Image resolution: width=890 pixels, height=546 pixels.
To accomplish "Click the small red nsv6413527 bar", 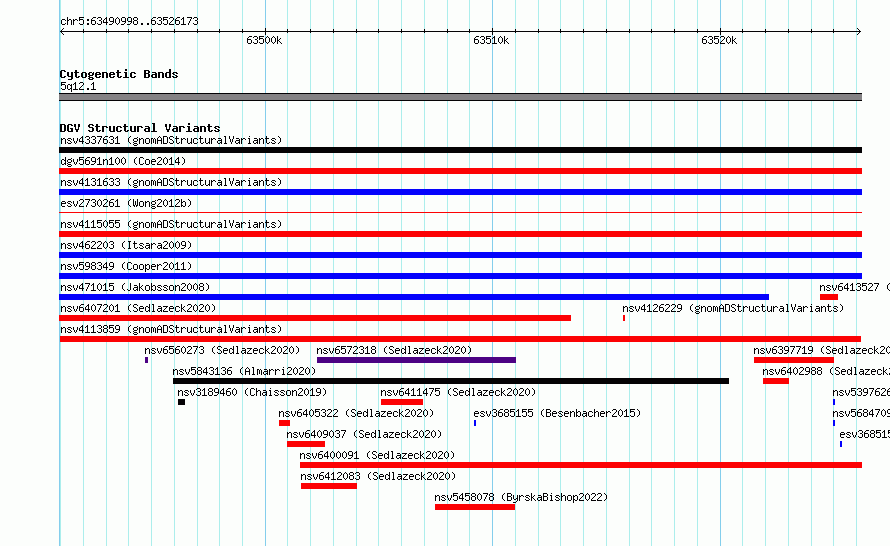I will 829,297.
